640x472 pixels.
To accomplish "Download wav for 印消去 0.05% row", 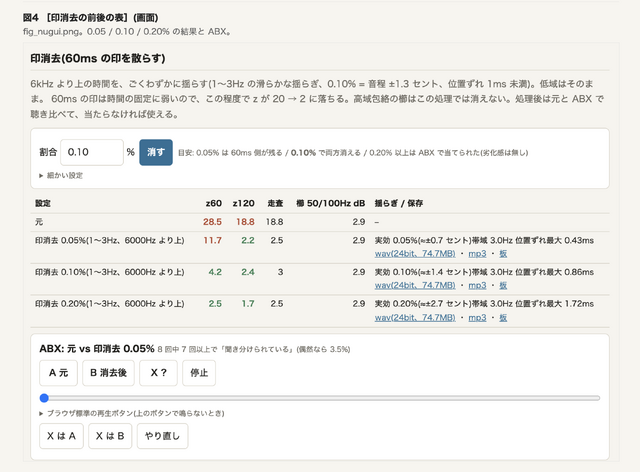I will pyautogui.click(x=415, y=254).
